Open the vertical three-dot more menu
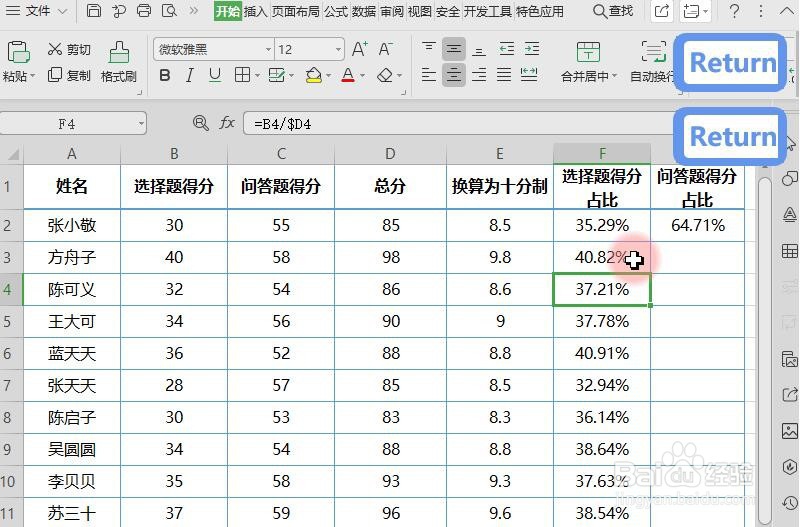Image resolution: width=800 pixels, height=527 pixels. point(761,11)
